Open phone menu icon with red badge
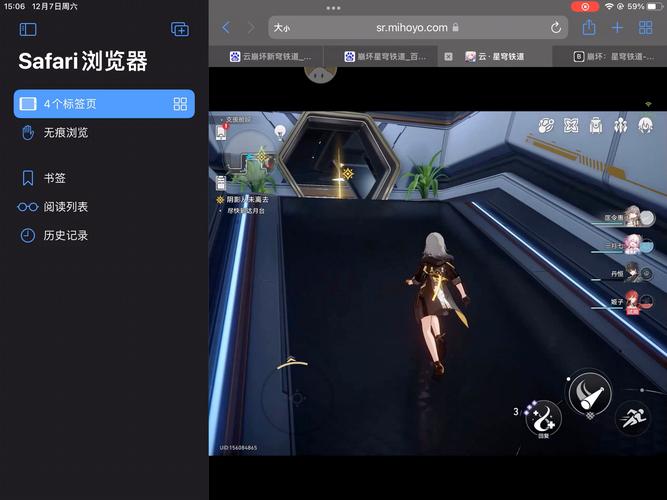 pos(221,132)
